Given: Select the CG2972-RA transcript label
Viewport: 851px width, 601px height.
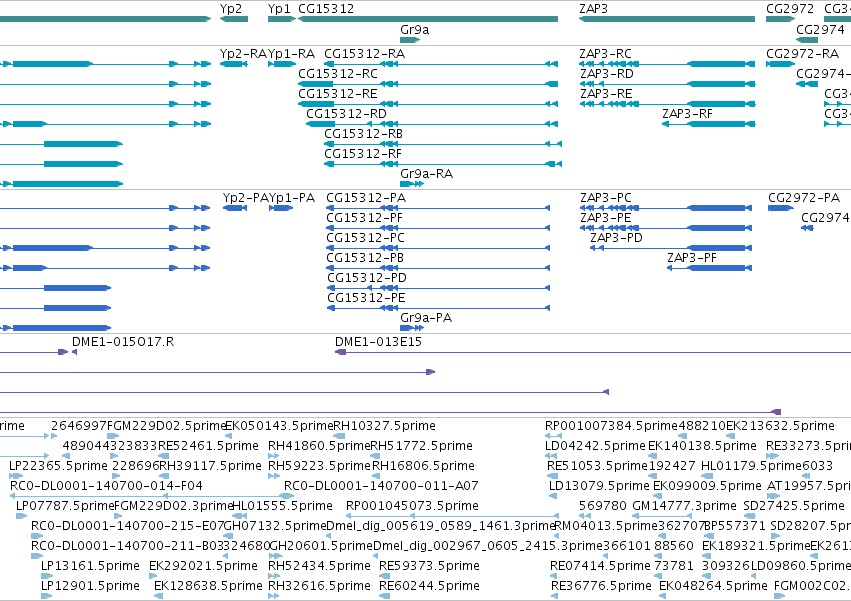Looking at the screenshot, I should (x=803, y=54).
